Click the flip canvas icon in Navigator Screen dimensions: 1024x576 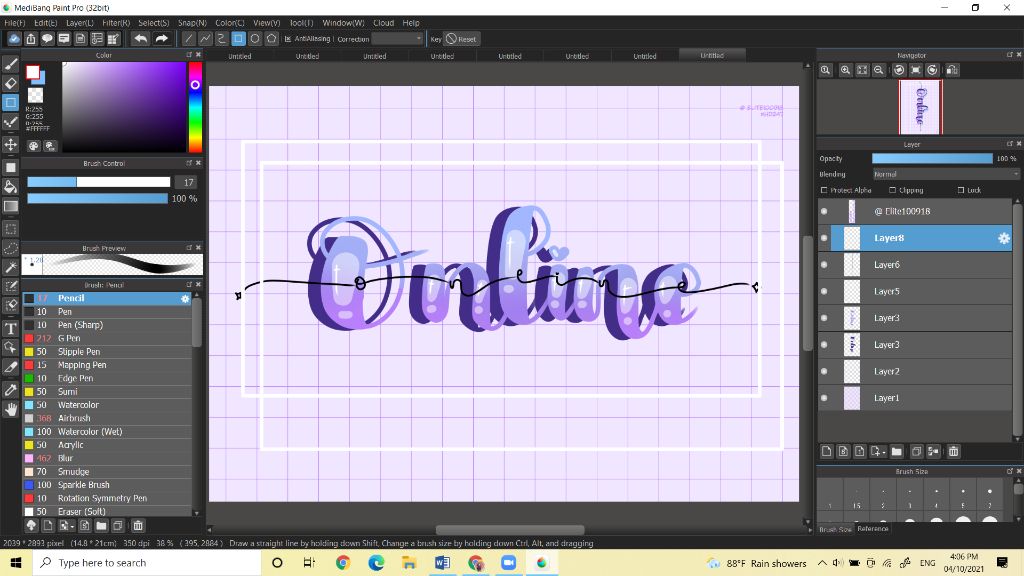click(x=952, y=70)
